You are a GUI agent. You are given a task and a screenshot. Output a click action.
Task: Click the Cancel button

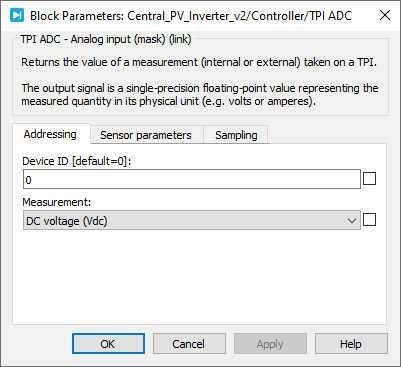pos(189,344)
